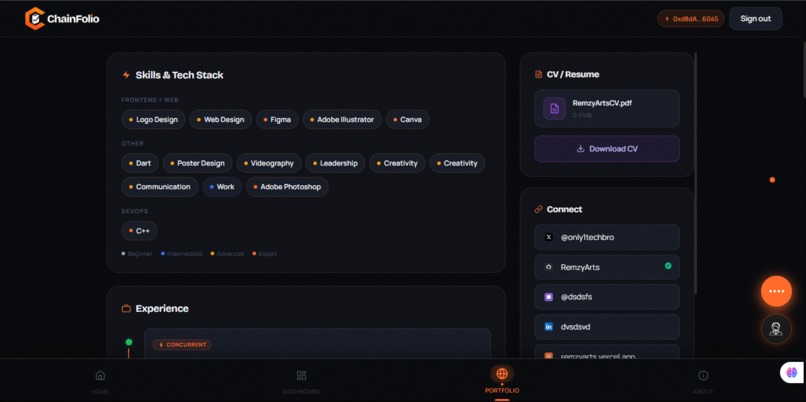Click the download arrow icon in Download CV

tap(580, 149)
